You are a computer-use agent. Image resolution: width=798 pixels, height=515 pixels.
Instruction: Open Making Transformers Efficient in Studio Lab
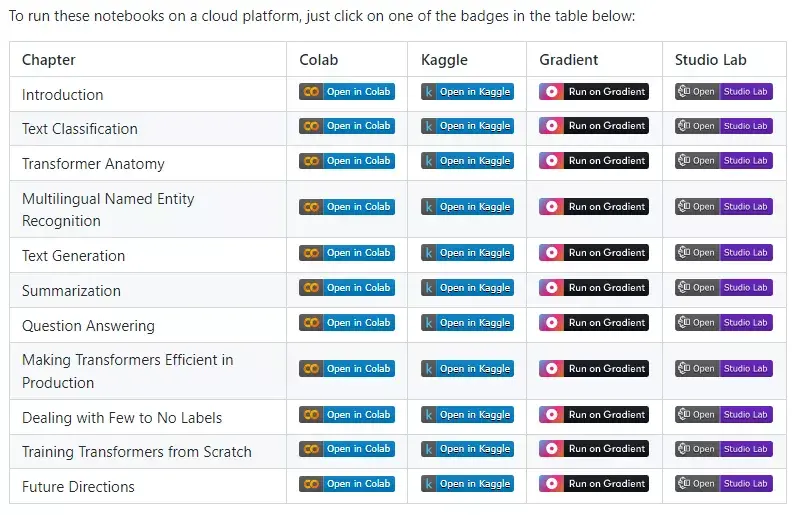click(724, 369)
